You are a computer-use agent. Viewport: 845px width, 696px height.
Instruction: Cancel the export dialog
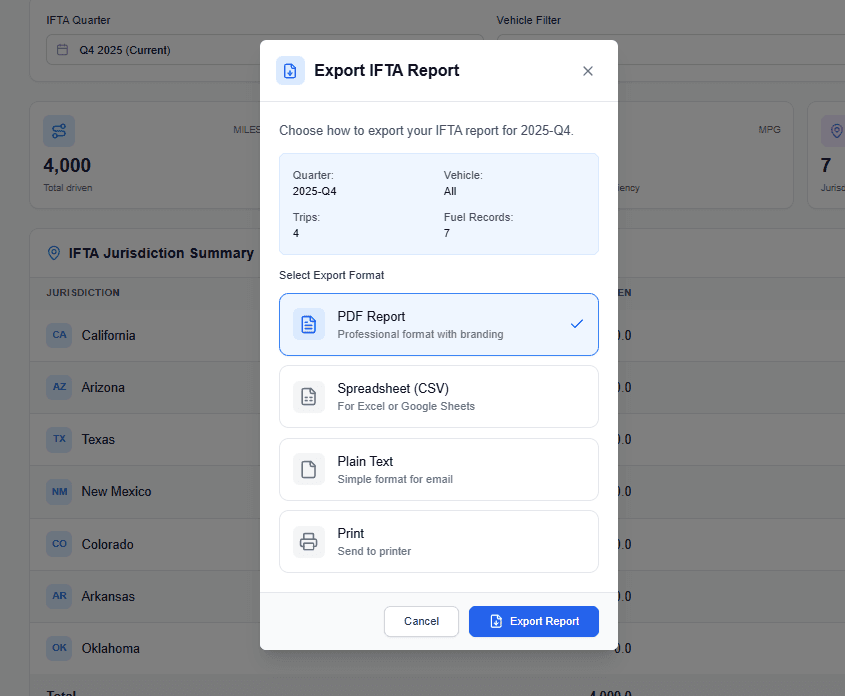point(421,621)
